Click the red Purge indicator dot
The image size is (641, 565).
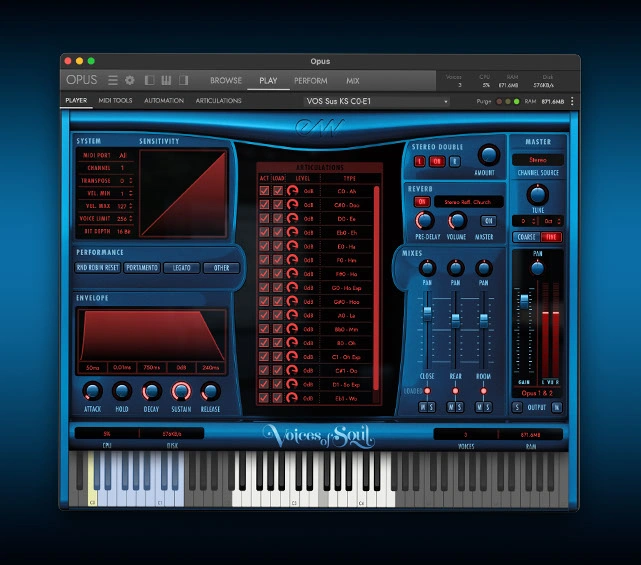499,101
